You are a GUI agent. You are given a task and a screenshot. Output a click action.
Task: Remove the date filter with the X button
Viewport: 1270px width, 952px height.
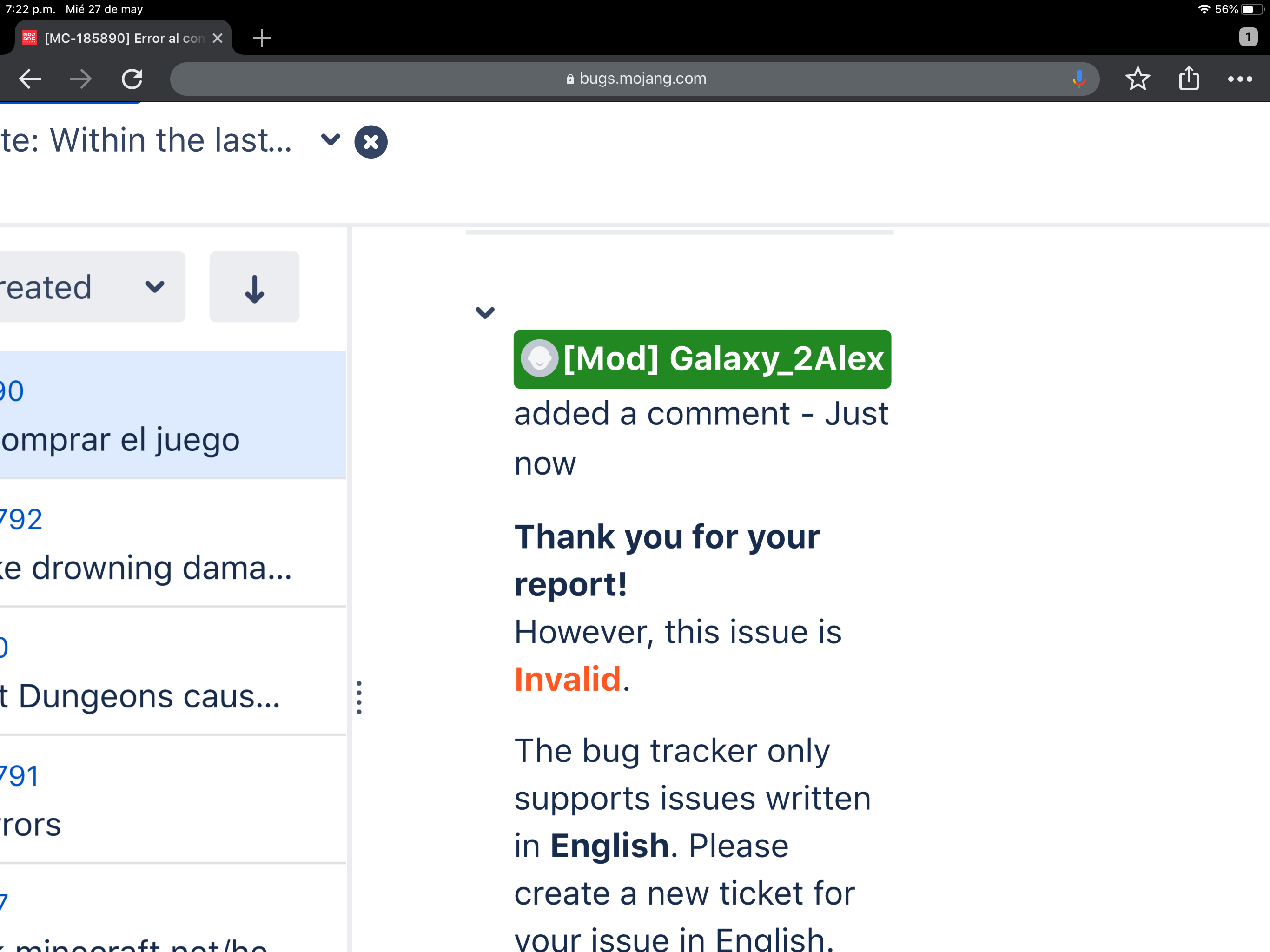tap(371, 141)
